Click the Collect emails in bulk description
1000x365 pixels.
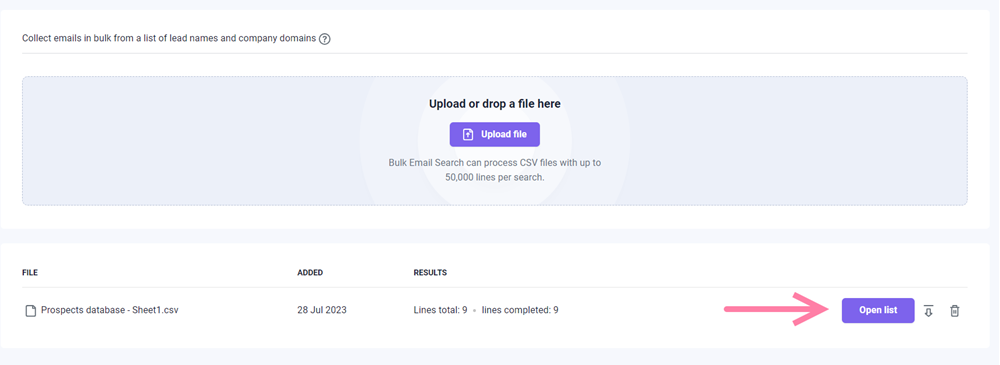[x=169, y=38]
